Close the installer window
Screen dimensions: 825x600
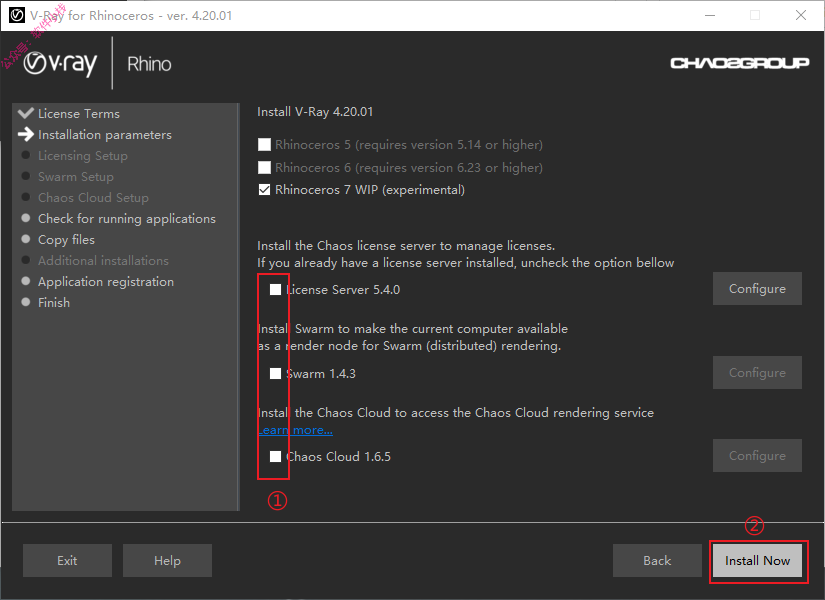pos(800,15)
